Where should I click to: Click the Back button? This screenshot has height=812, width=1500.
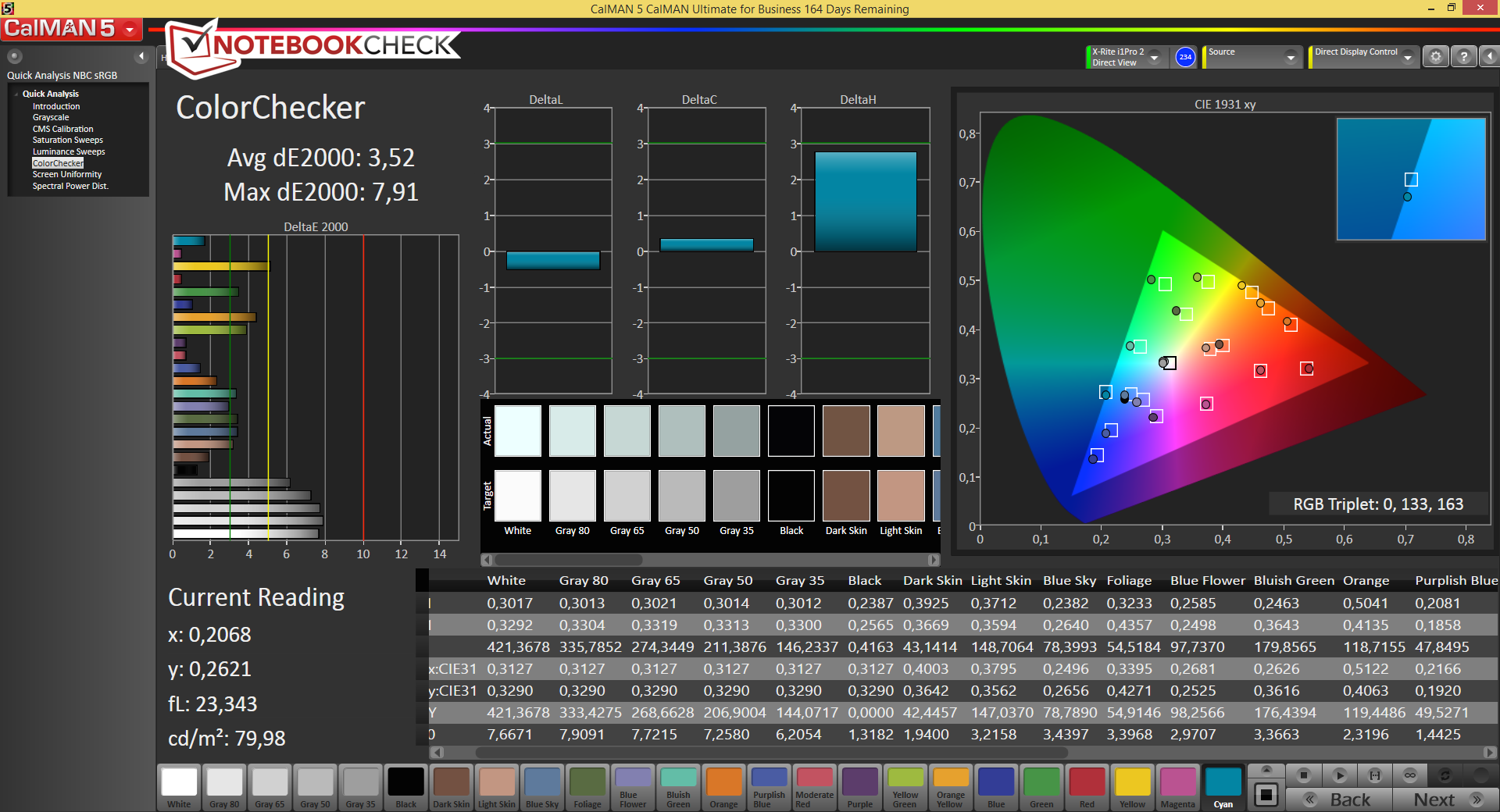pos(1339,800)
